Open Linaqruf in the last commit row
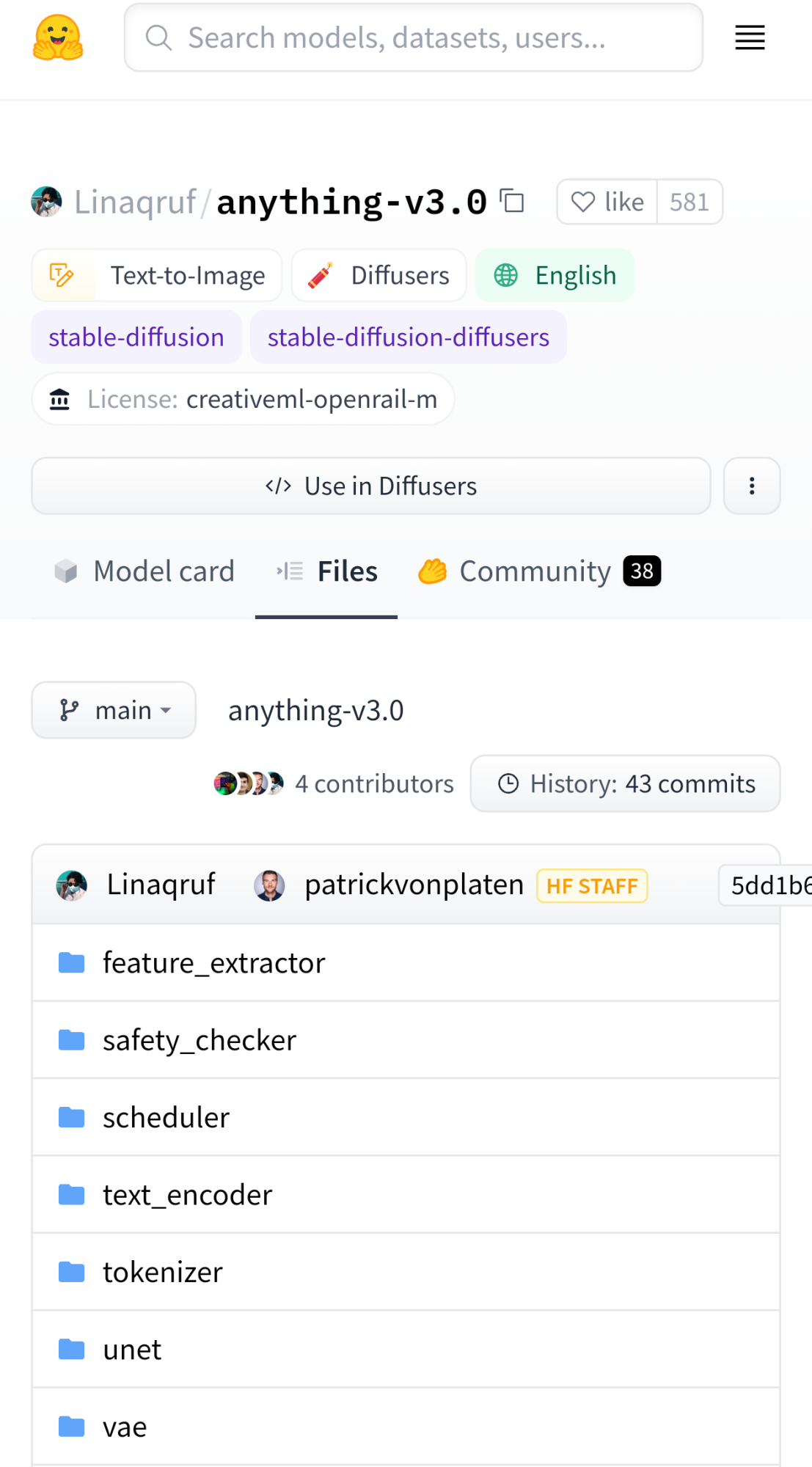Image resolution: width=812 pixels, height=1467 pixels. pos(161,885)
